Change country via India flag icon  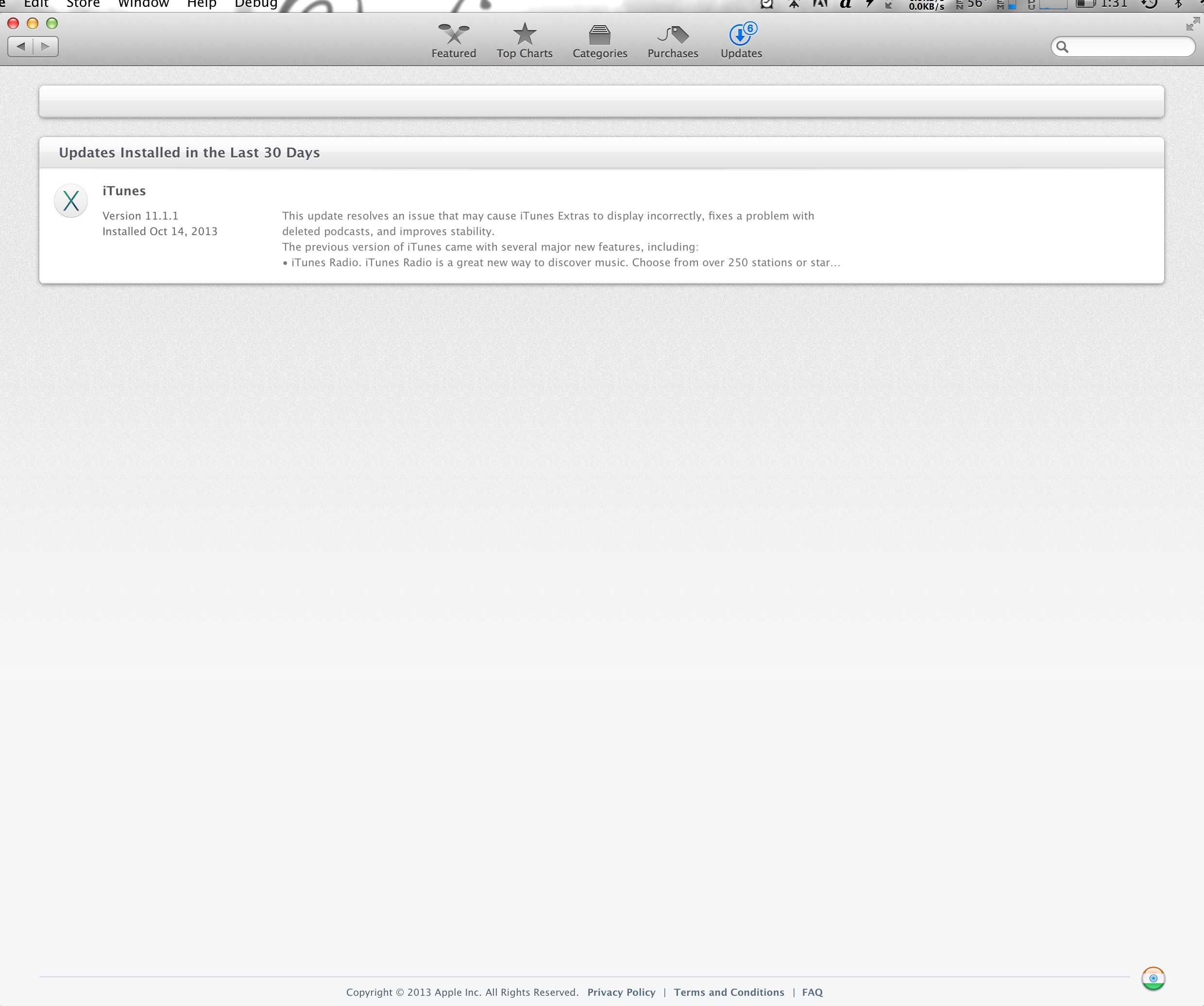click(1153, 978)
